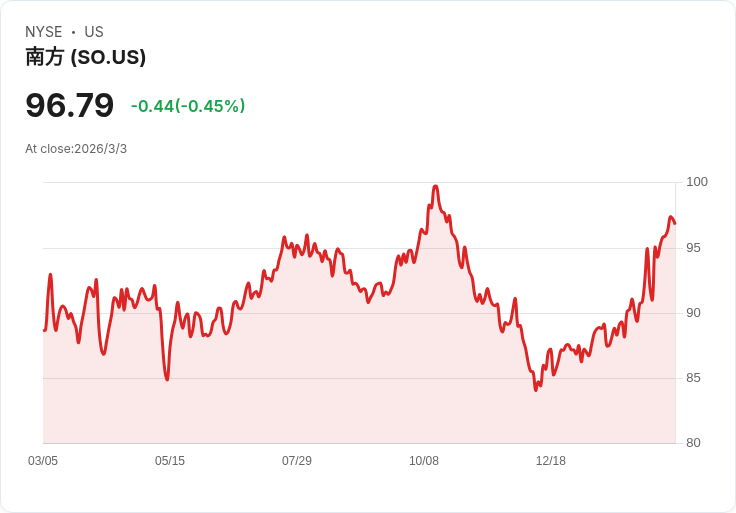Click the chart's lowest dip after 12/18

click(x=536, y=389)
